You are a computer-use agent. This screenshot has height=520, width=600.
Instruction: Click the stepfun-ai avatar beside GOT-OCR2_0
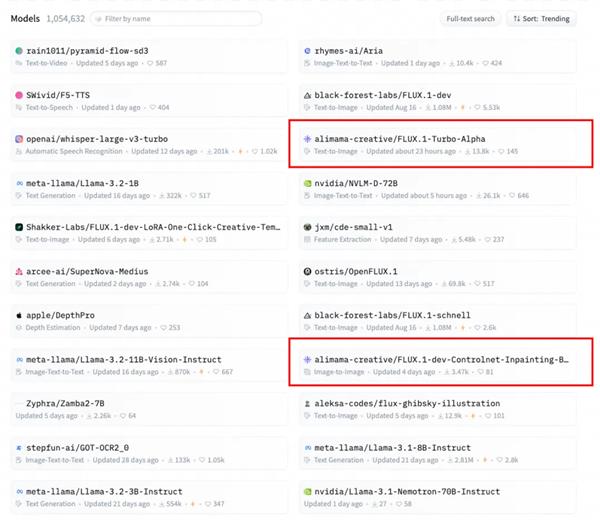click(19, 447)
